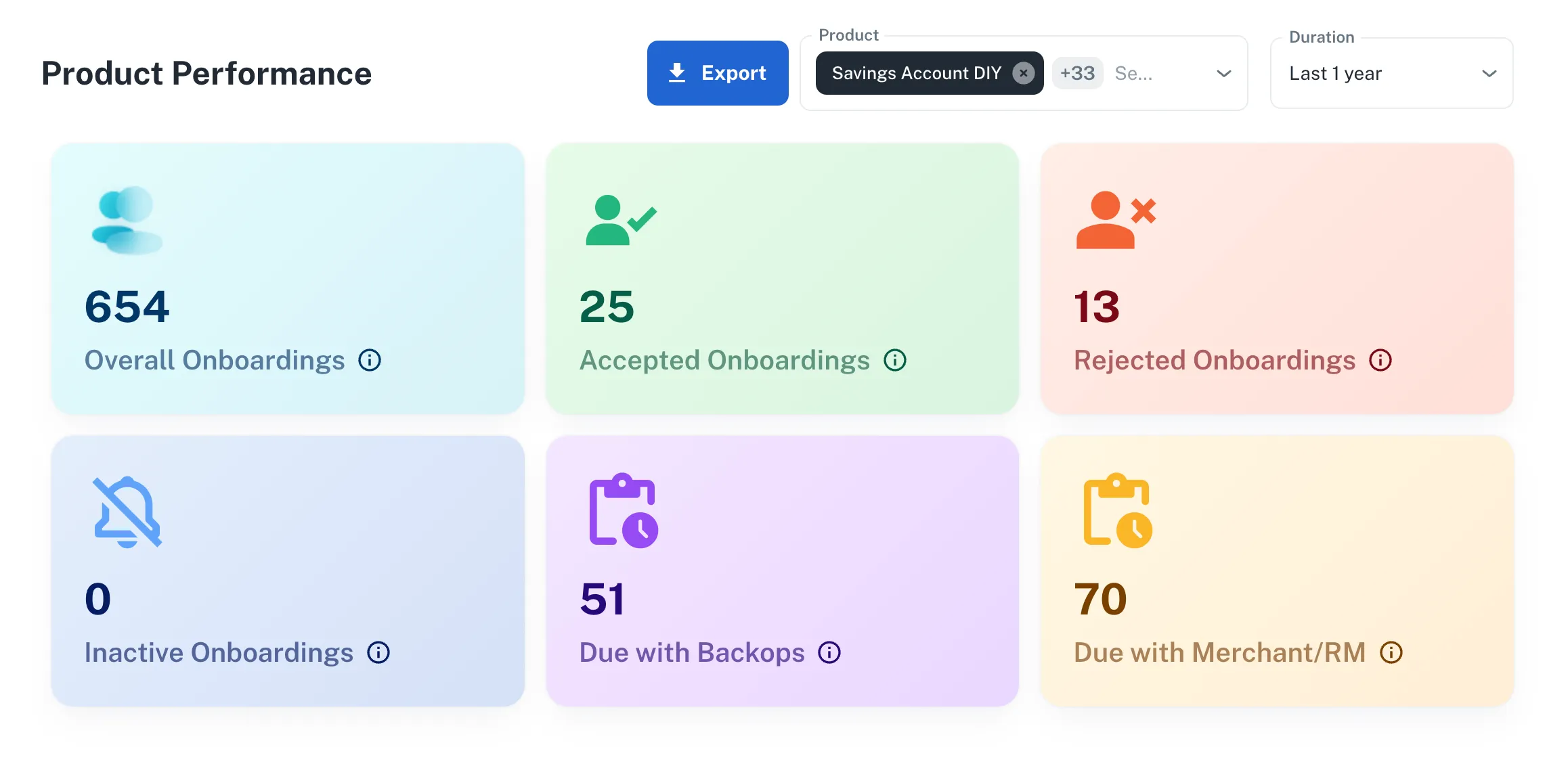The height and width of the screenshot is (762, 1568).
Task: Click the muted bell inactive icon
Action: [127, 512]
